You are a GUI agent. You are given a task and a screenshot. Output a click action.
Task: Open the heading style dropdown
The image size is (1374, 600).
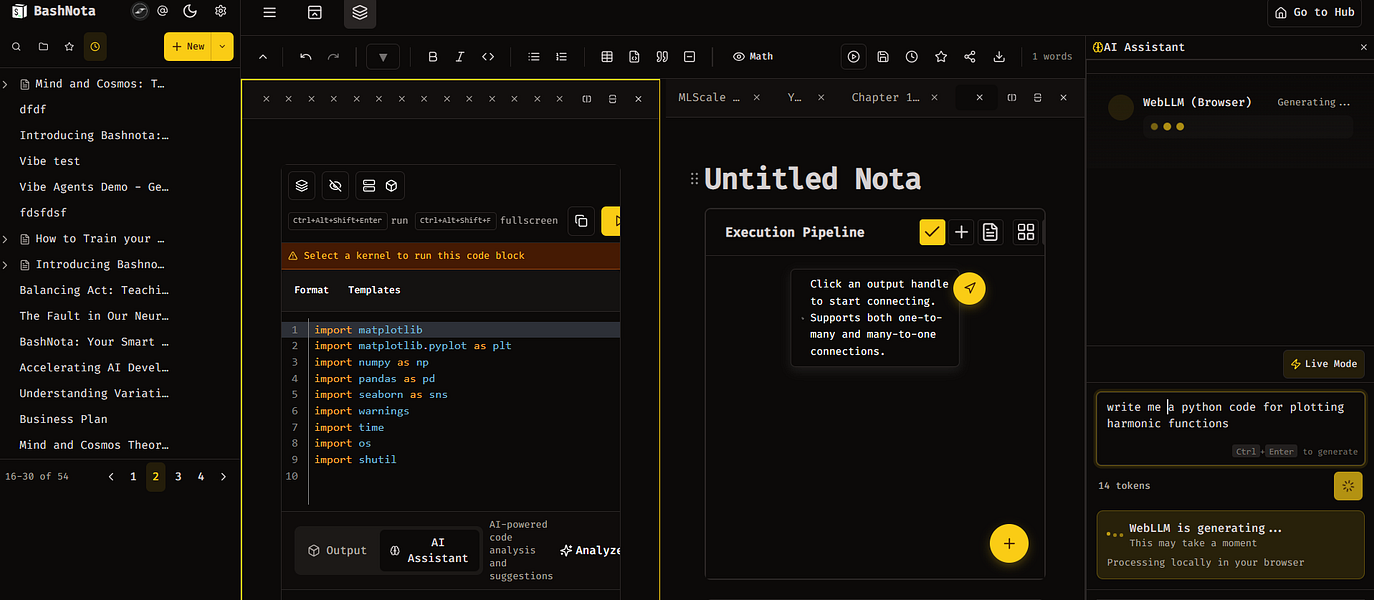[x=383, y=57]
